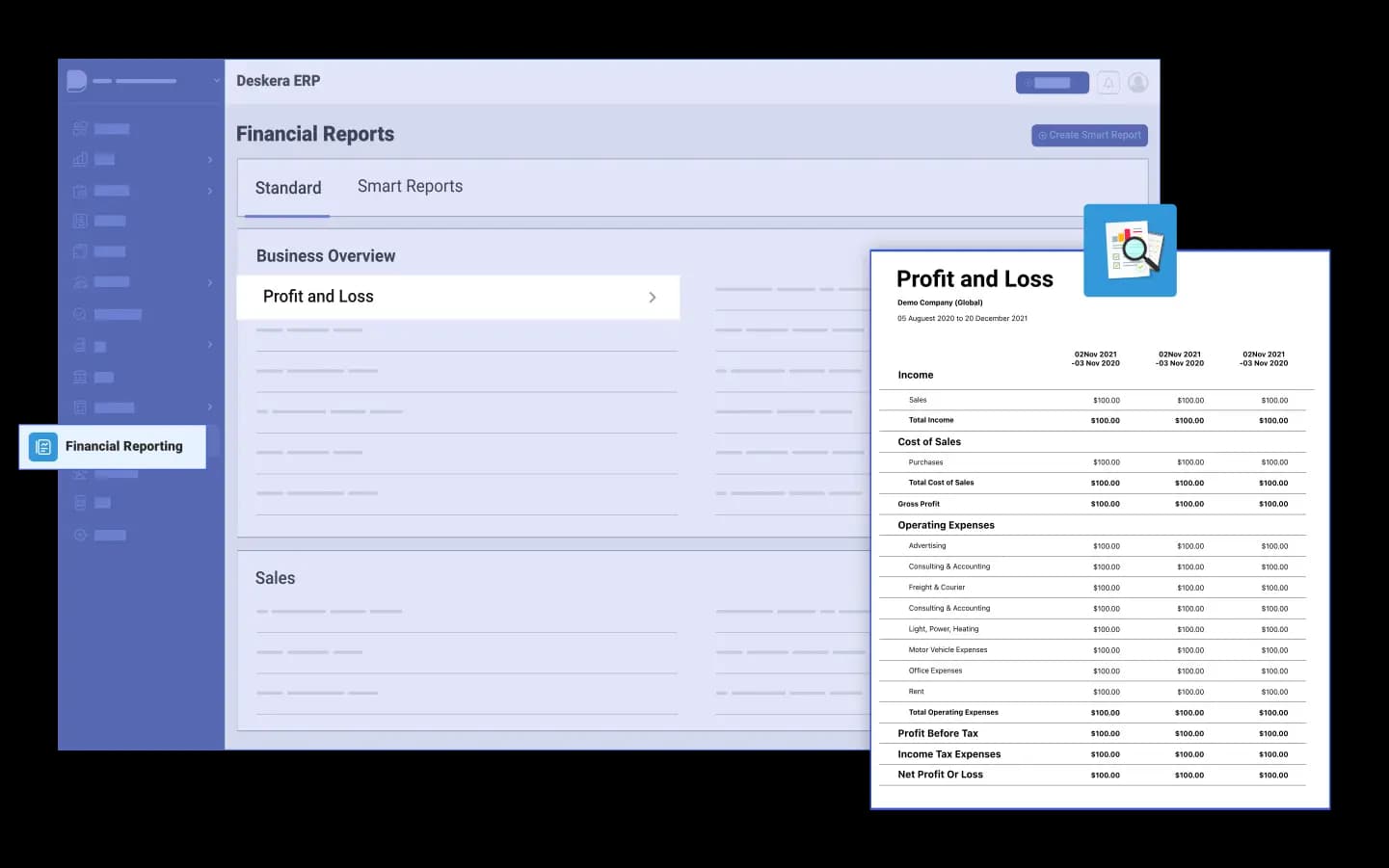Expand the gauge sidebar item's chevron
The width and height of the screenshot is (1389, 868).
209,282
